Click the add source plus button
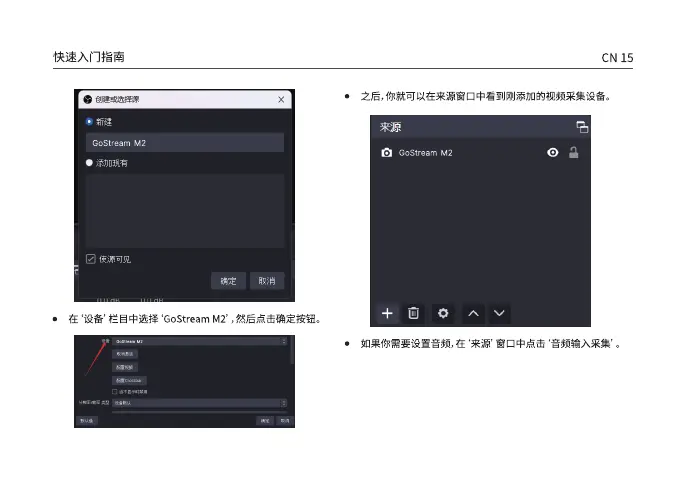The width and height of the screenshot is (686, 488). (x=388, y=313)
